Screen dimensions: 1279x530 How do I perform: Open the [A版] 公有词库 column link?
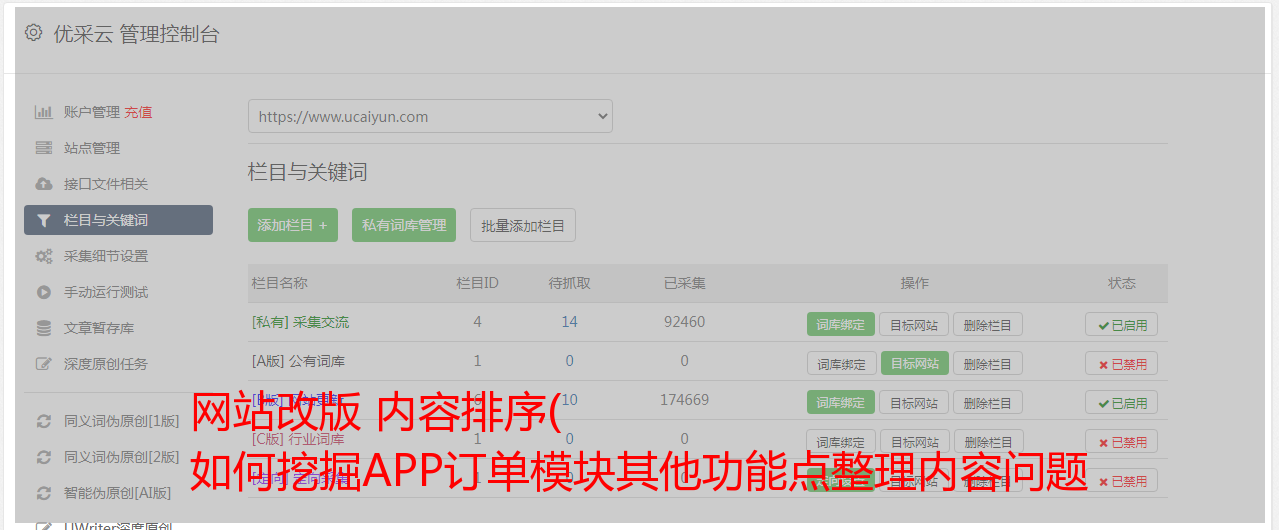pos(298,361)
